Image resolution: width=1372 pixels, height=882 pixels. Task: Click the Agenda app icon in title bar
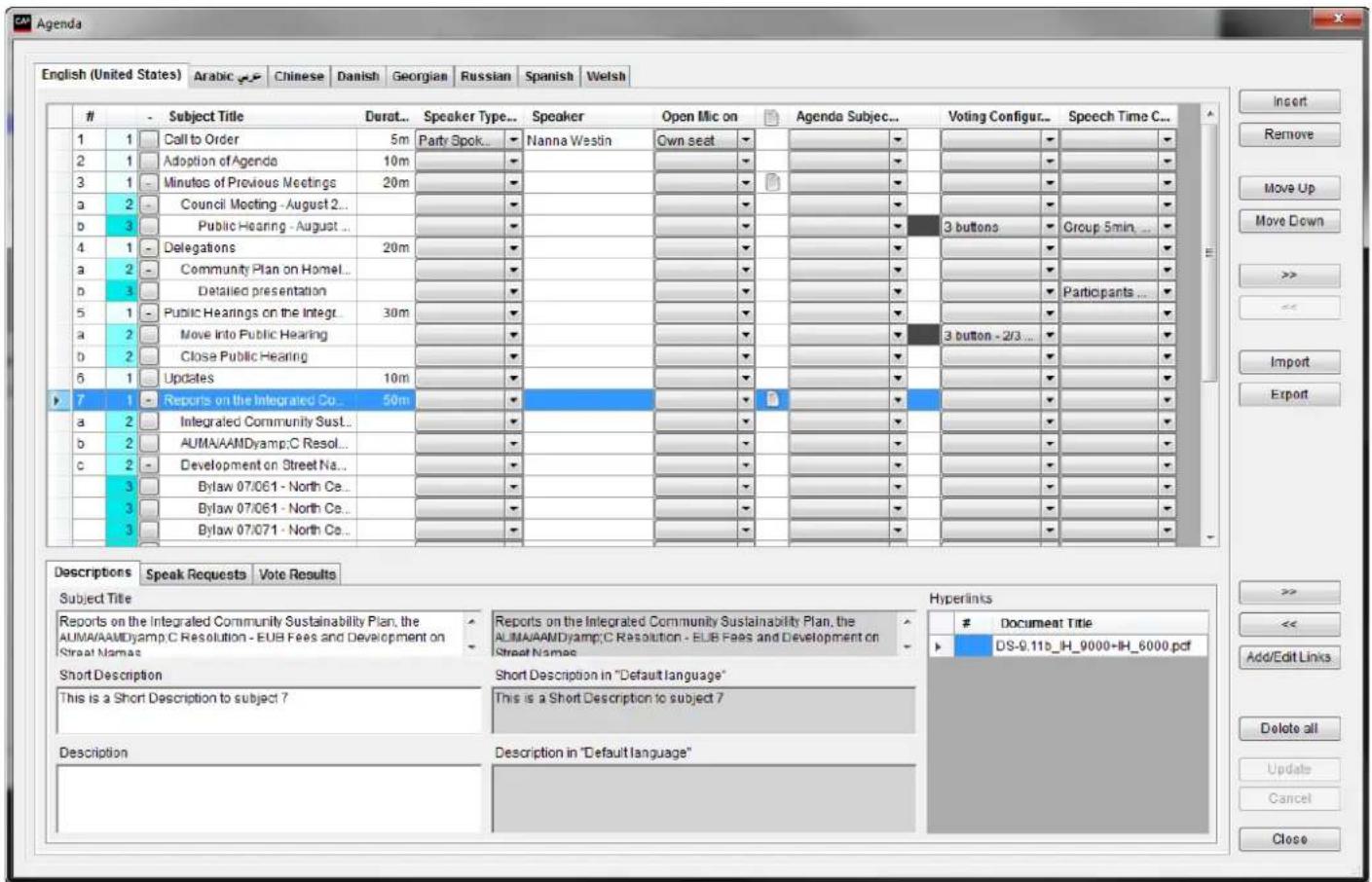coord(22,22)
